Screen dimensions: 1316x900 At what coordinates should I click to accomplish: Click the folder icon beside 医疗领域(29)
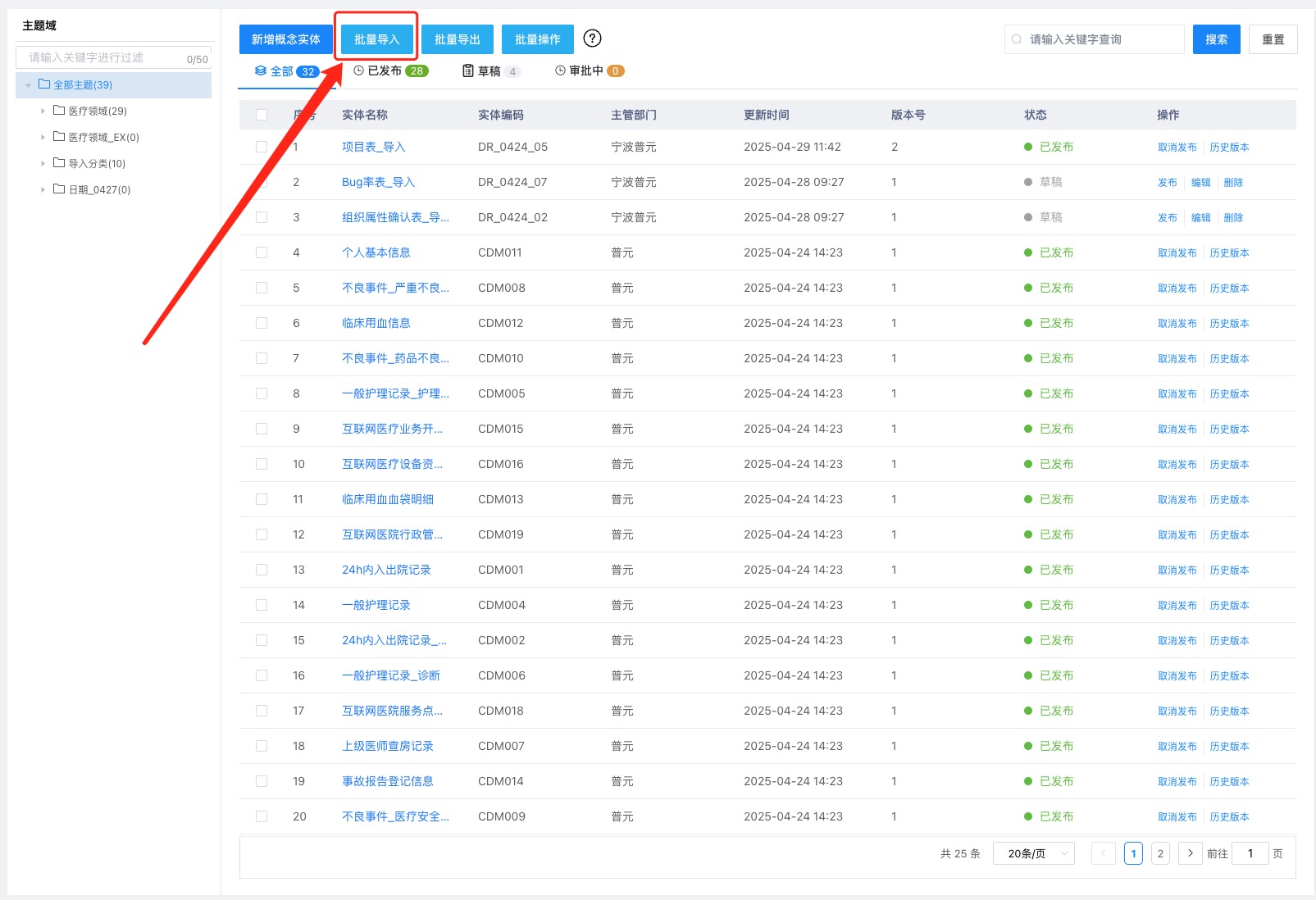click(x=59, y=111)
